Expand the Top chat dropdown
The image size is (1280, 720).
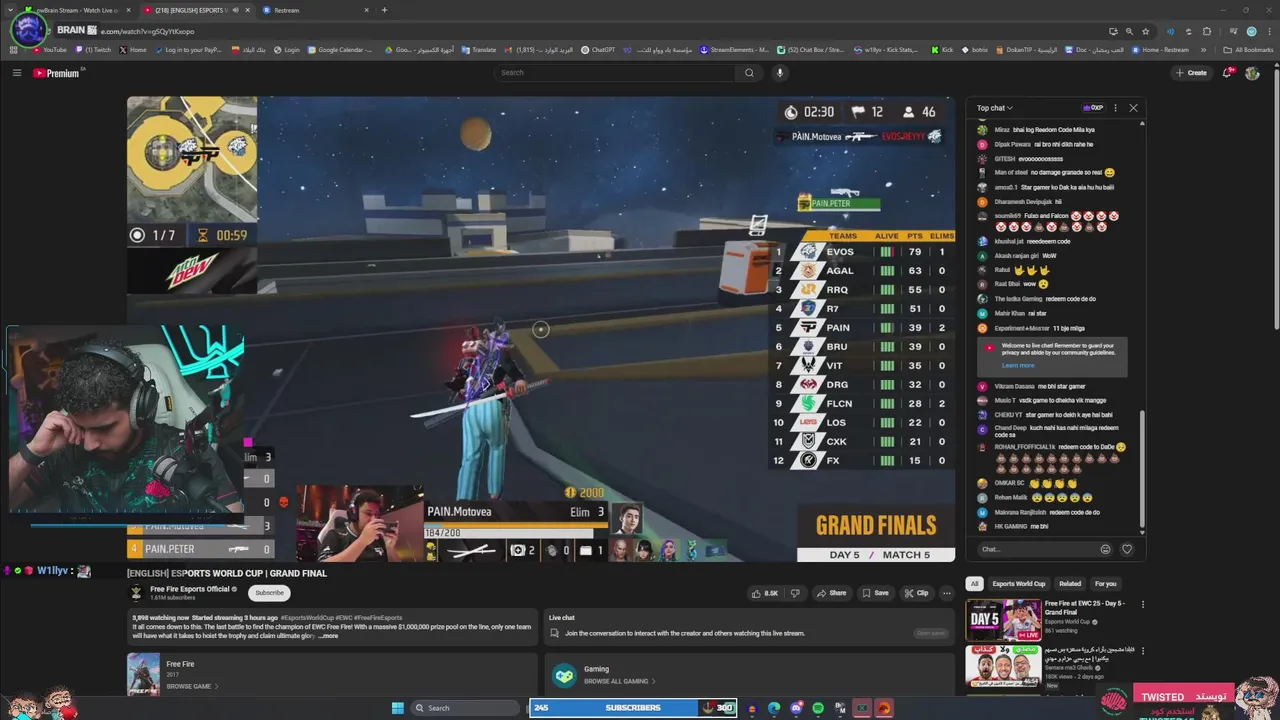(x=995, y=108)
